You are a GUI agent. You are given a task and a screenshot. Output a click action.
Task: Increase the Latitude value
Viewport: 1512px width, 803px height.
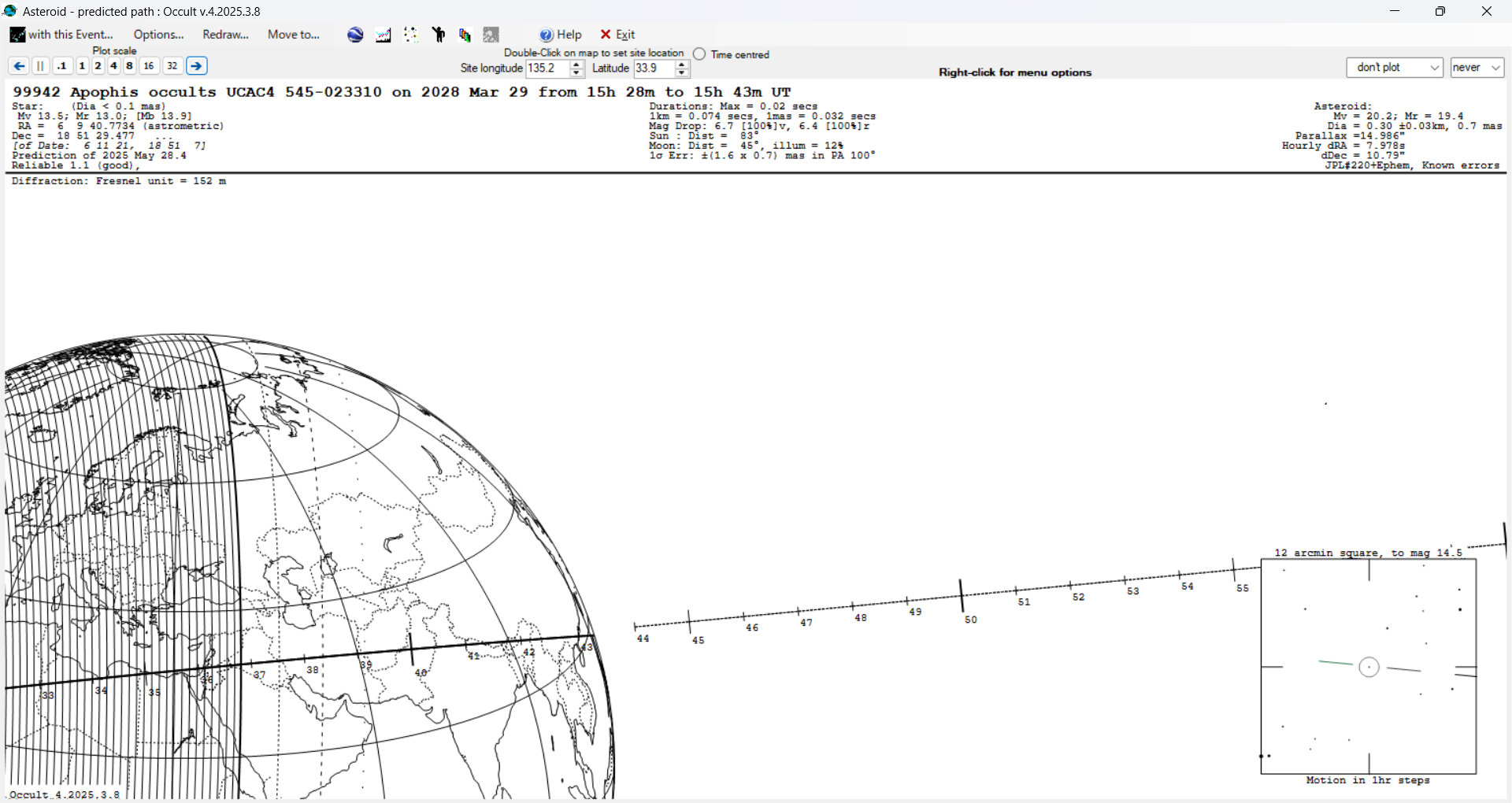pyautogui.click(x=683, y=64)
